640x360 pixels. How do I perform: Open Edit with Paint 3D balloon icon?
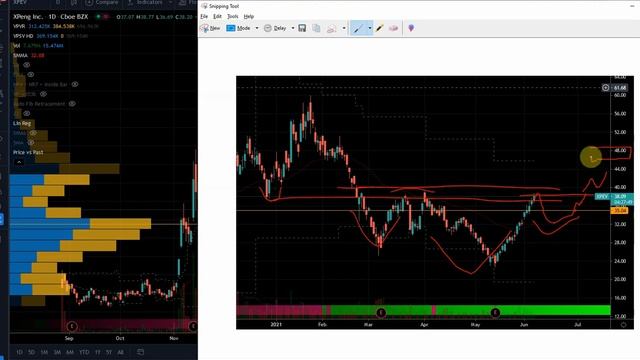411,28
